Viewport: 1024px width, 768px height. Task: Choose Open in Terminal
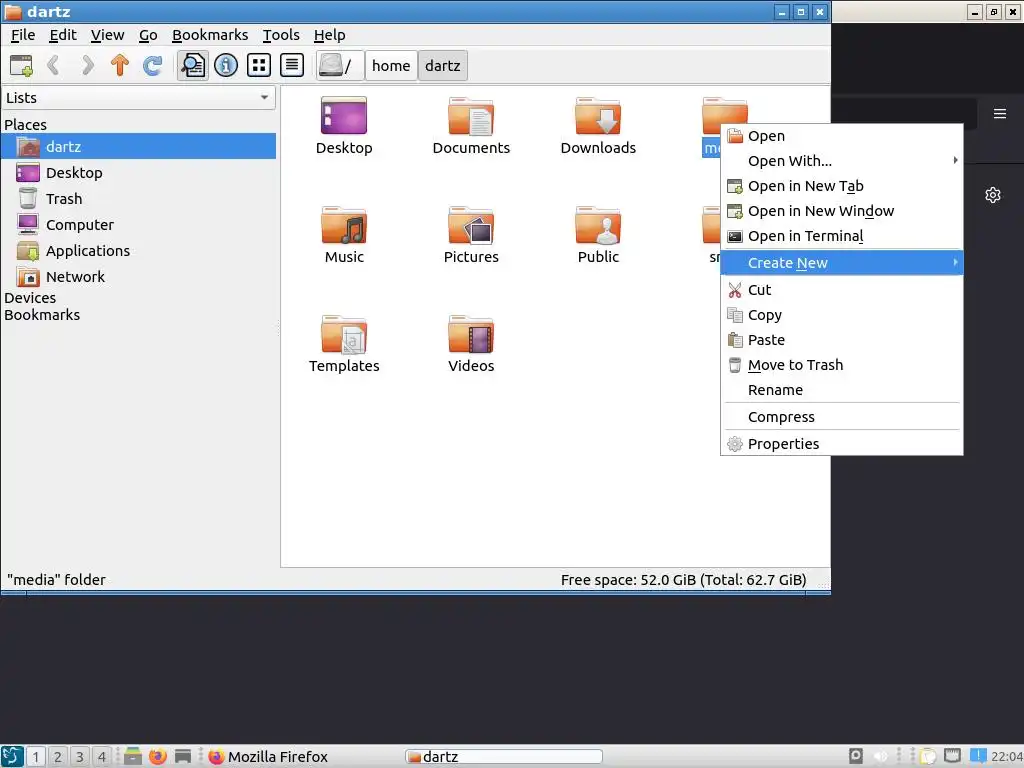point(842,236)
